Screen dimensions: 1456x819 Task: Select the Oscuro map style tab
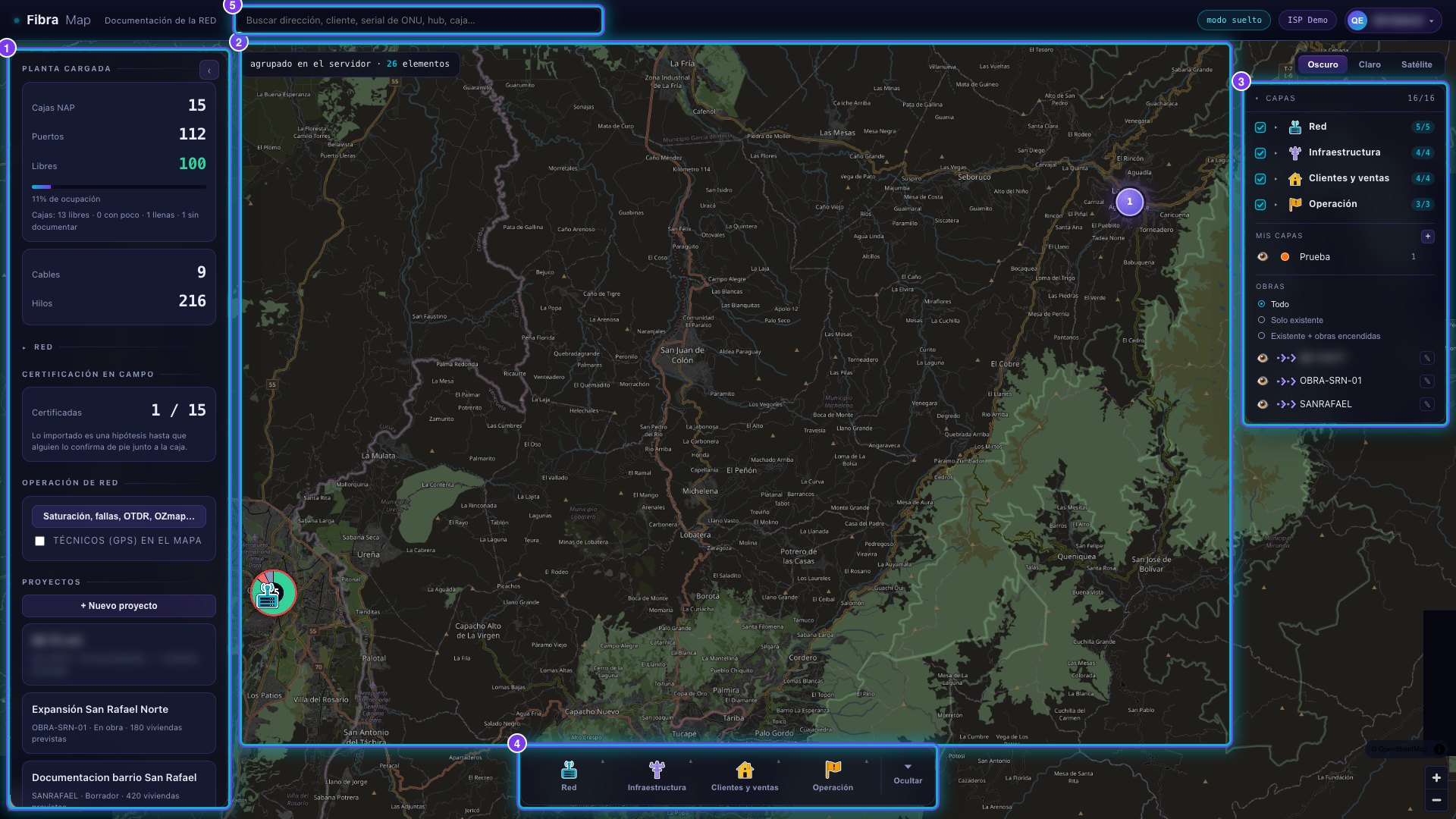click(1323, 64)
